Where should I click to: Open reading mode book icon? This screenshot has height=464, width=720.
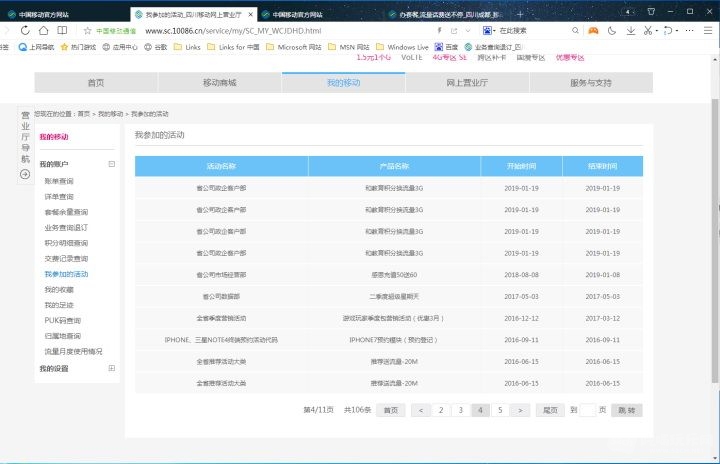click(62, 30)
